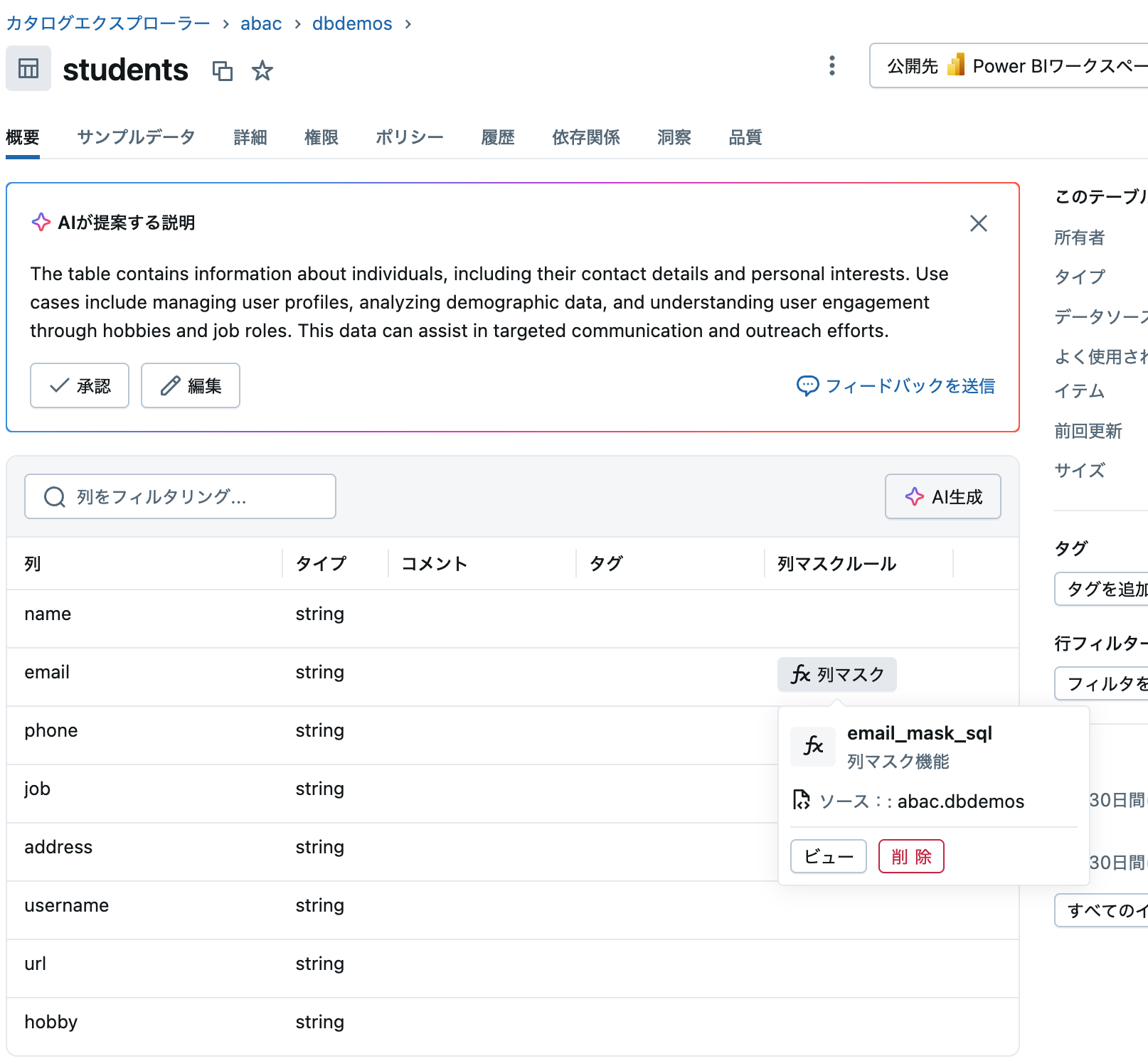The image size is (1148, 1061).
Task: Click the fx 列マスク badge on the email column
Action: (836, 674)
